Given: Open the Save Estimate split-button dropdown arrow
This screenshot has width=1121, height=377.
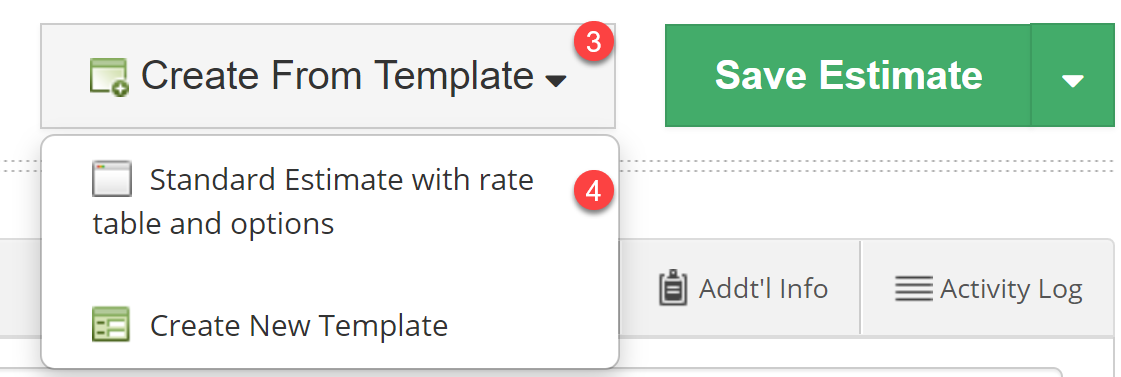Looking at the screenshot, I should pyautogui.click(x=1072, y=75).
